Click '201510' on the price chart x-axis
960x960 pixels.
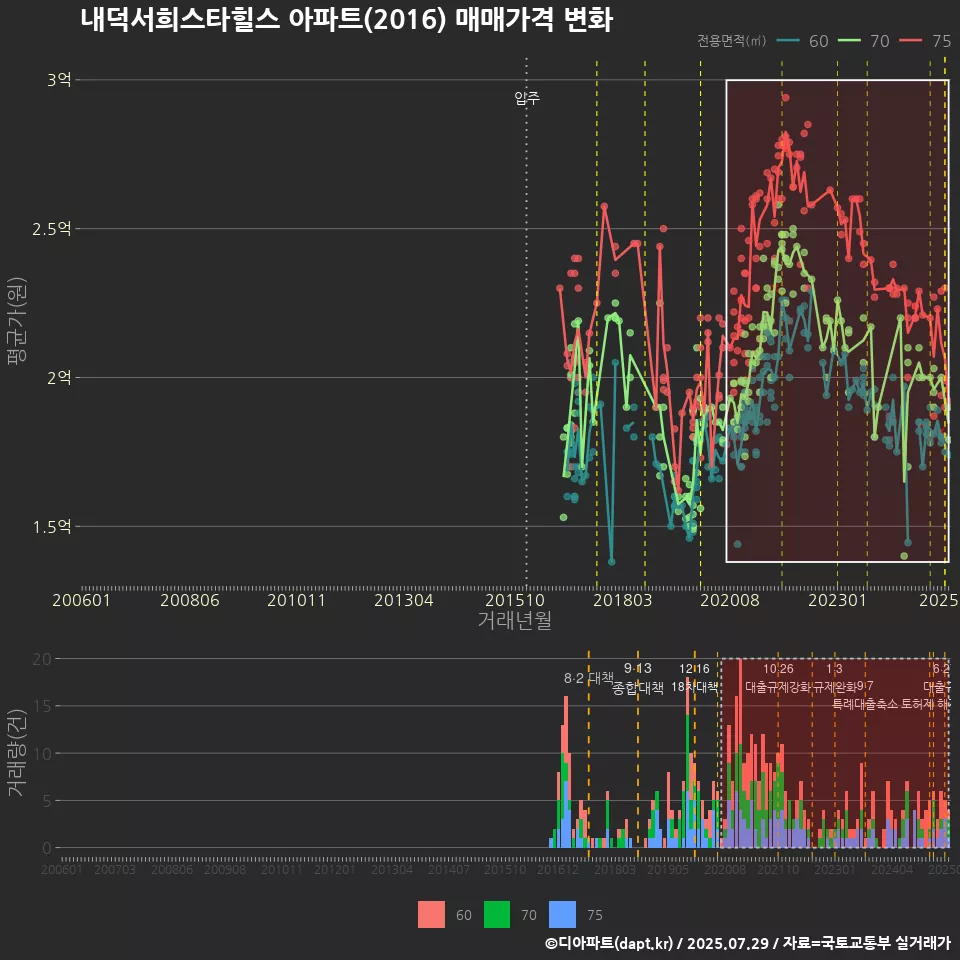pos(515,600)
